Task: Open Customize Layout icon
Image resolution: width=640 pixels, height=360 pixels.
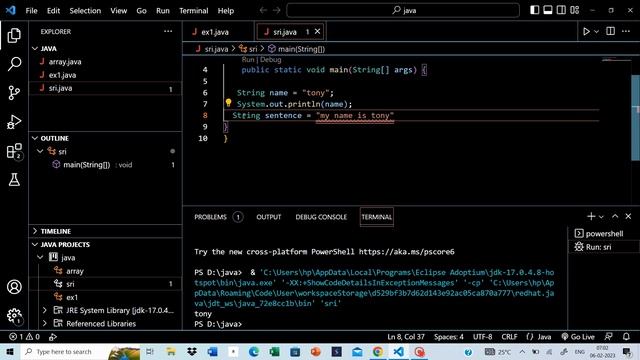Action: point(575,10)
